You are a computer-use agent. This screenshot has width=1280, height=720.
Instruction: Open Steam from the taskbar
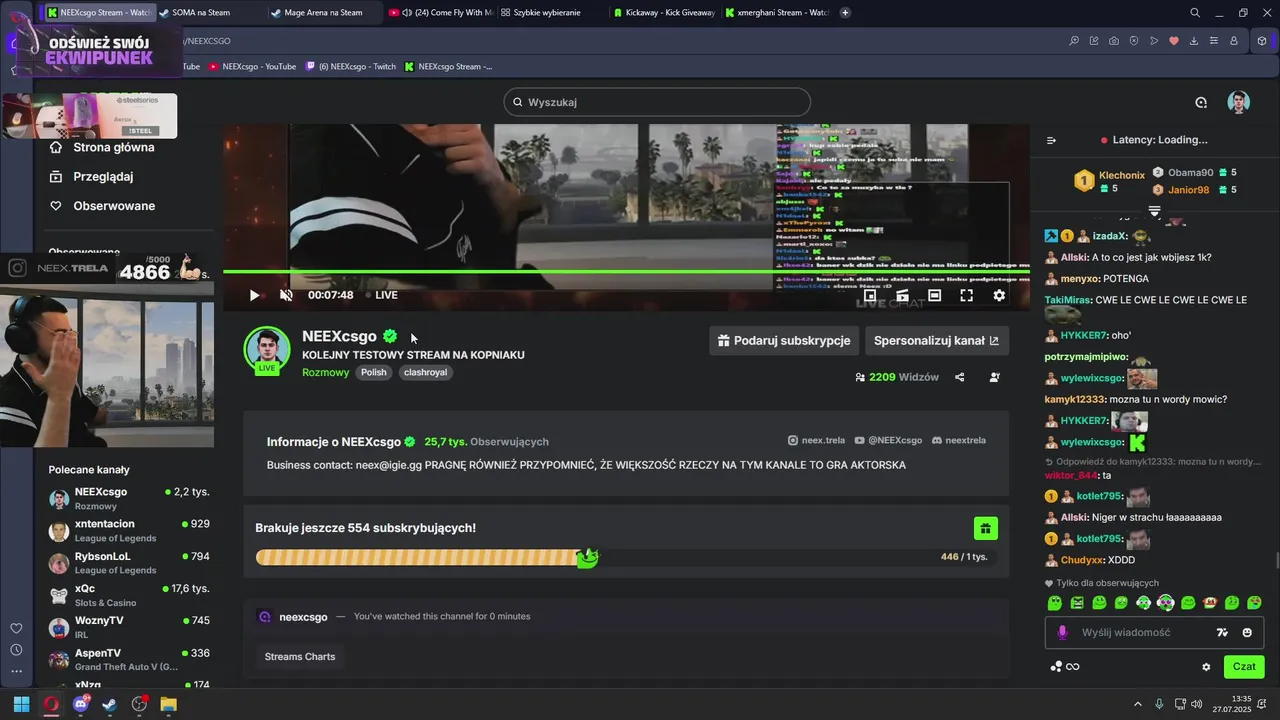110,704
